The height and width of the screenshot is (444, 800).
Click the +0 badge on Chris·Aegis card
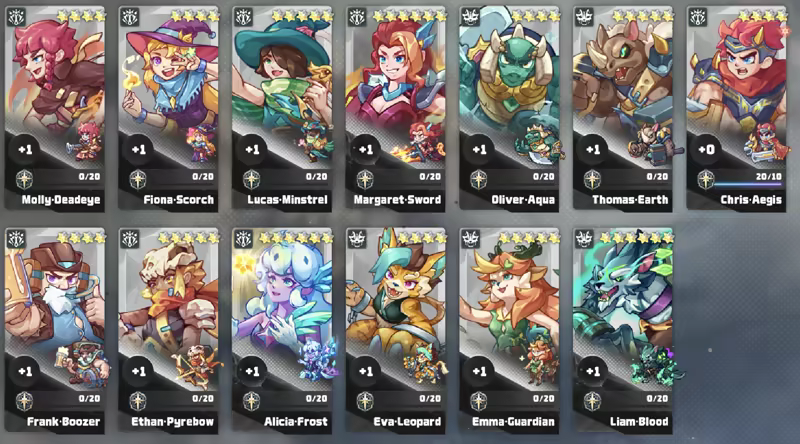[x=707, y=150]
